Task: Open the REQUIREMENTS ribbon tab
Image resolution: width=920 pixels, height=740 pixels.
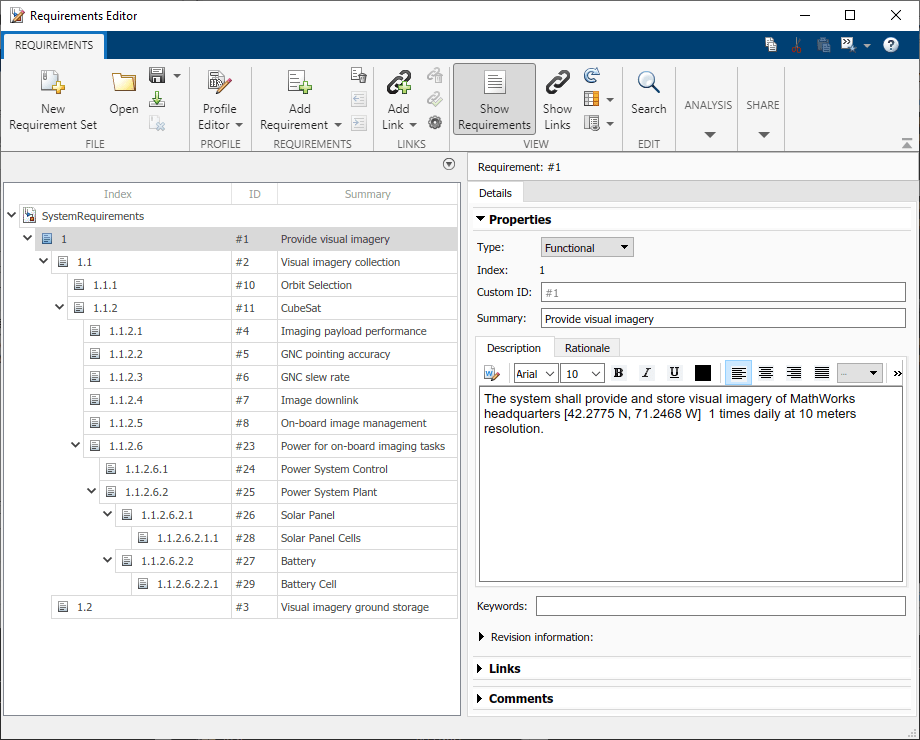Action: point(53,45)
